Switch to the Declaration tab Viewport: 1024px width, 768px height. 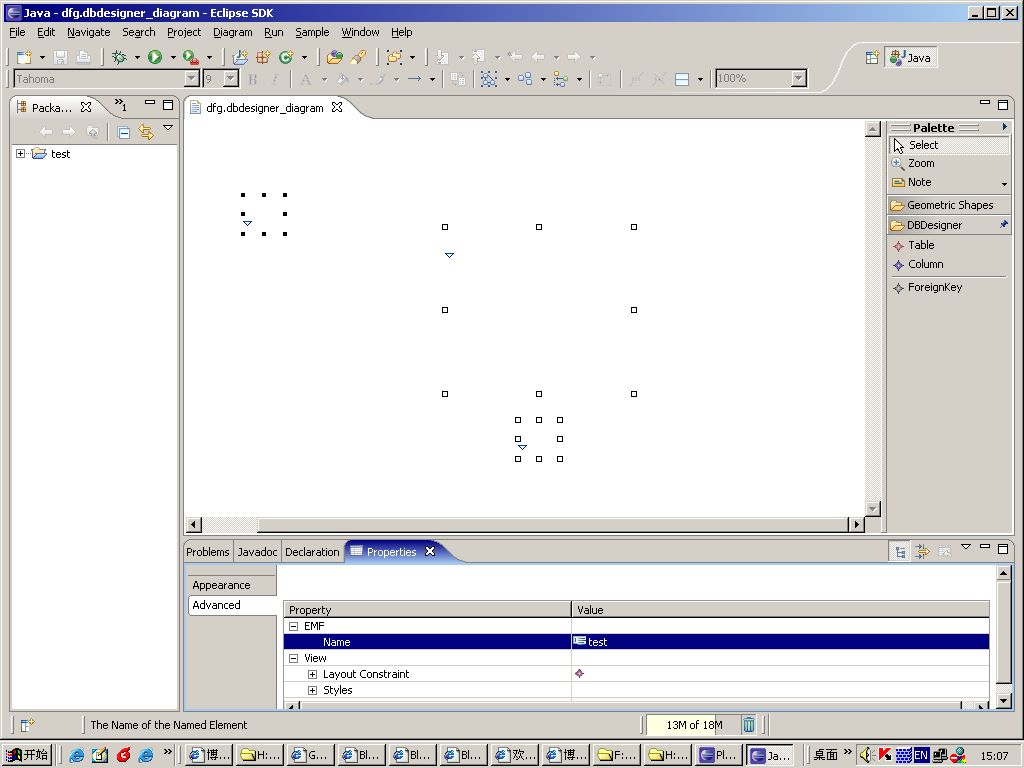[x=312, y=552]
